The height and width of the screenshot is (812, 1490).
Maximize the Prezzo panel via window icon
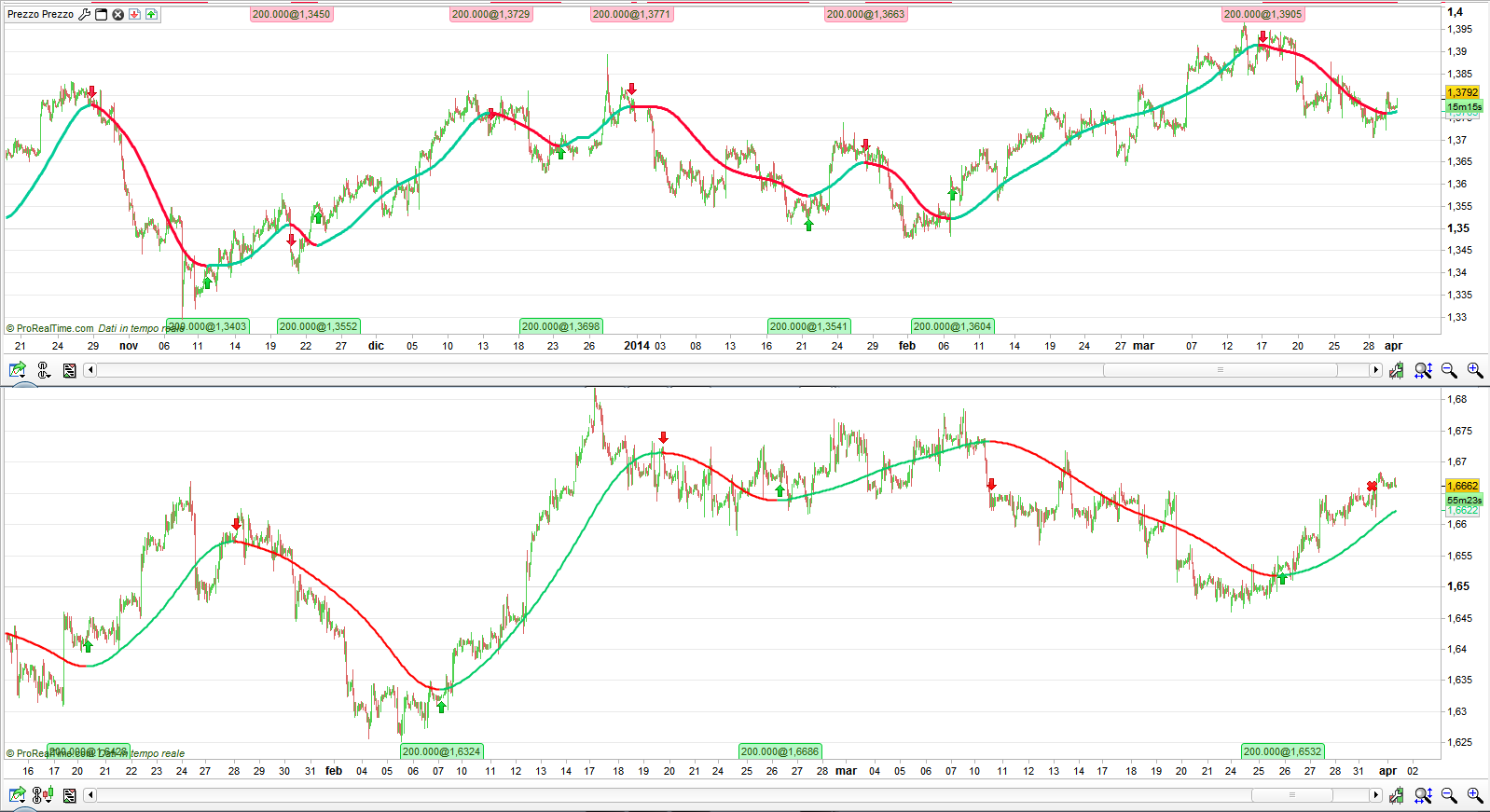point(102,14)
